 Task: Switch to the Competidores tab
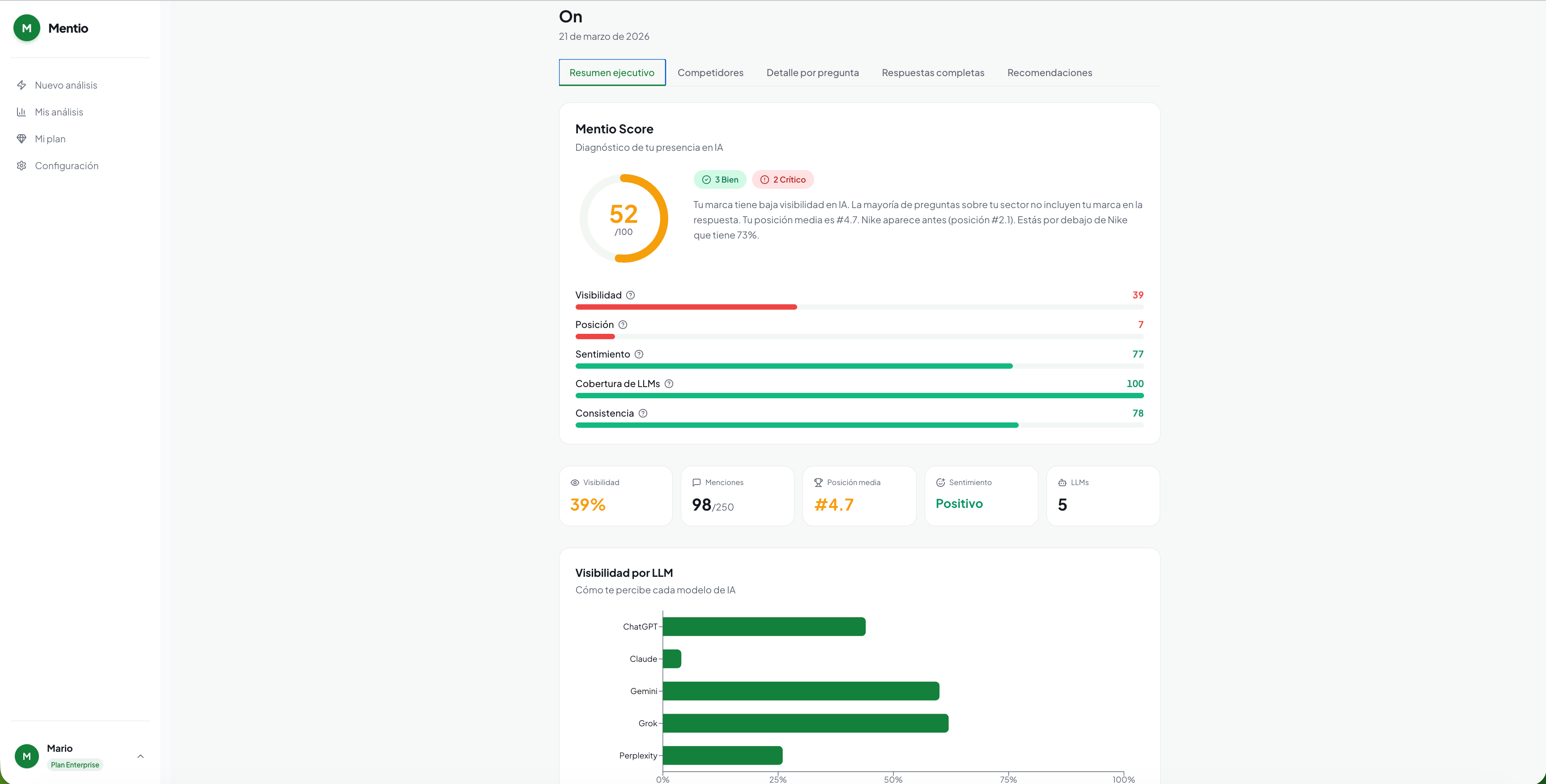(x=710, y=72)
